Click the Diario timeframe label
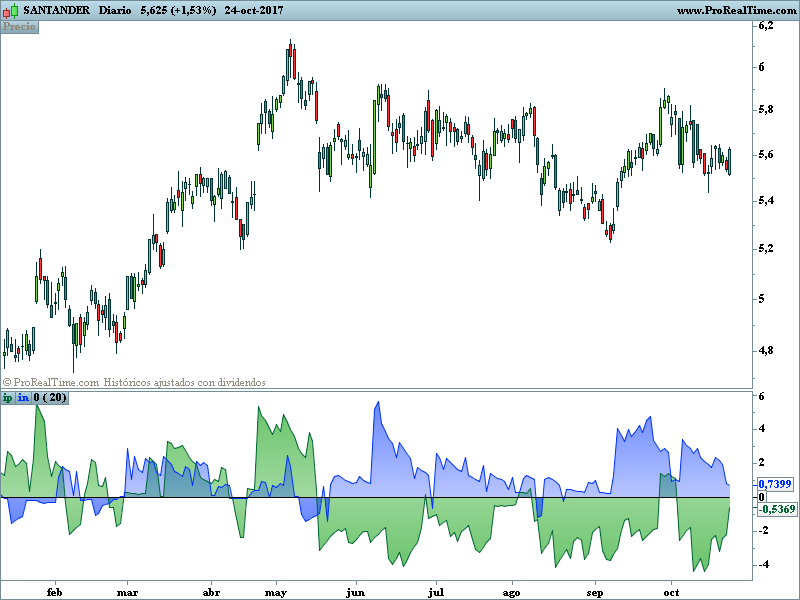The height and width of the screenshot is (600, 800). pos(115,10)
